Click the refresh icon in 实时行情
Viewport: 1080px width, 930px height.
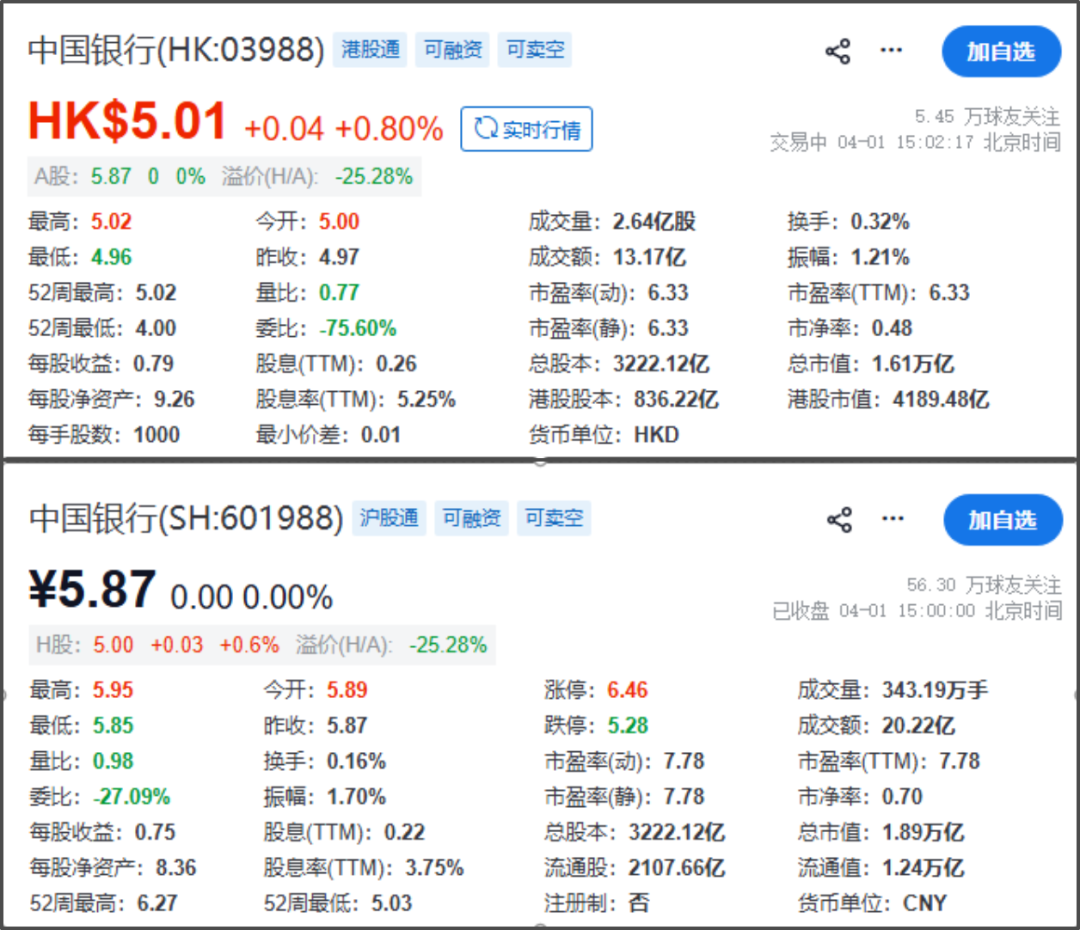(x=485, y=129)
